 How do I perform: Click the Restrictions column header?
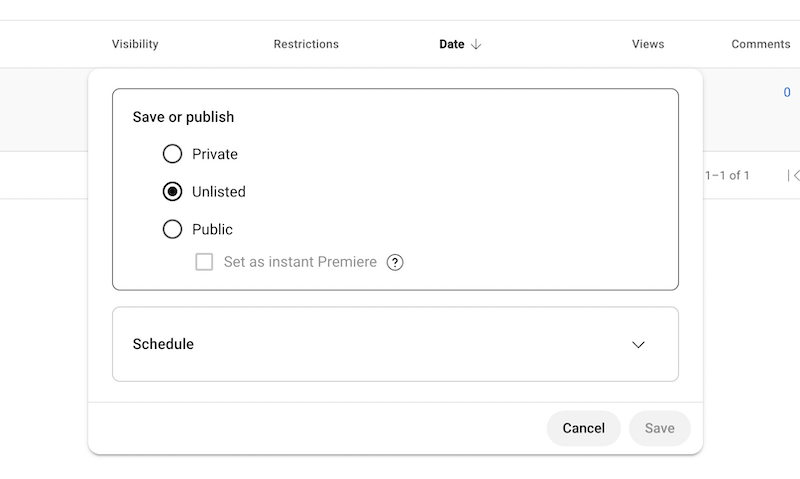pyautogui.click(x=306, y=44)
